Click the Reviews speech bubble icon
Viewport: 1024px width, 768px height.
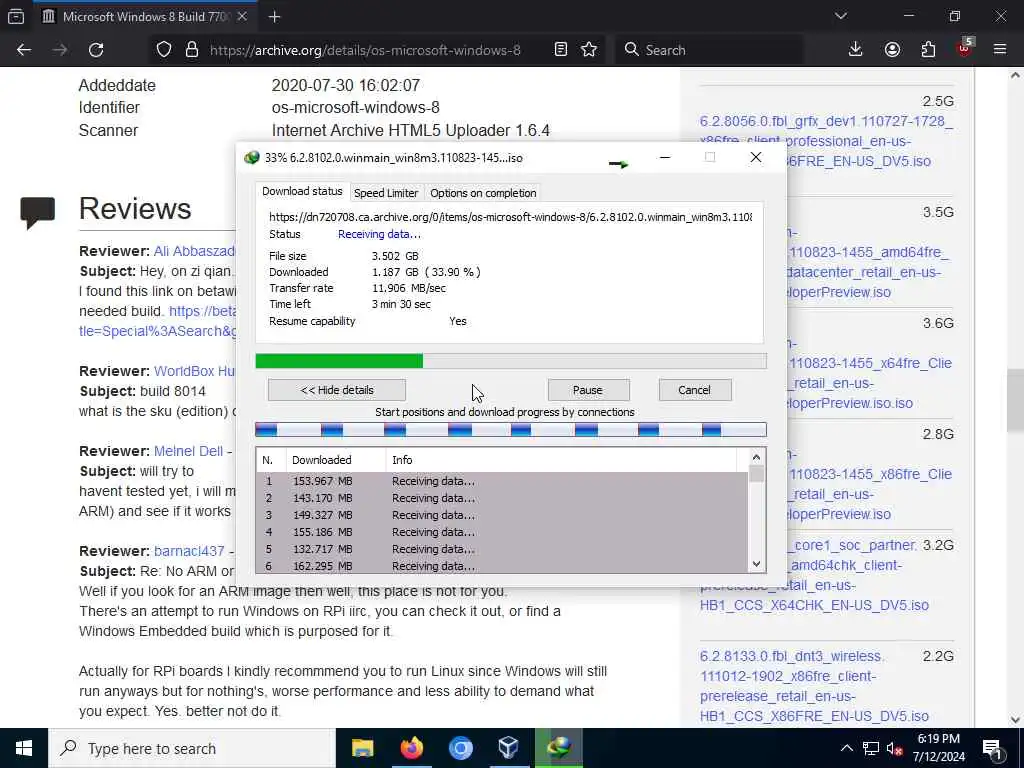(38, 212)
